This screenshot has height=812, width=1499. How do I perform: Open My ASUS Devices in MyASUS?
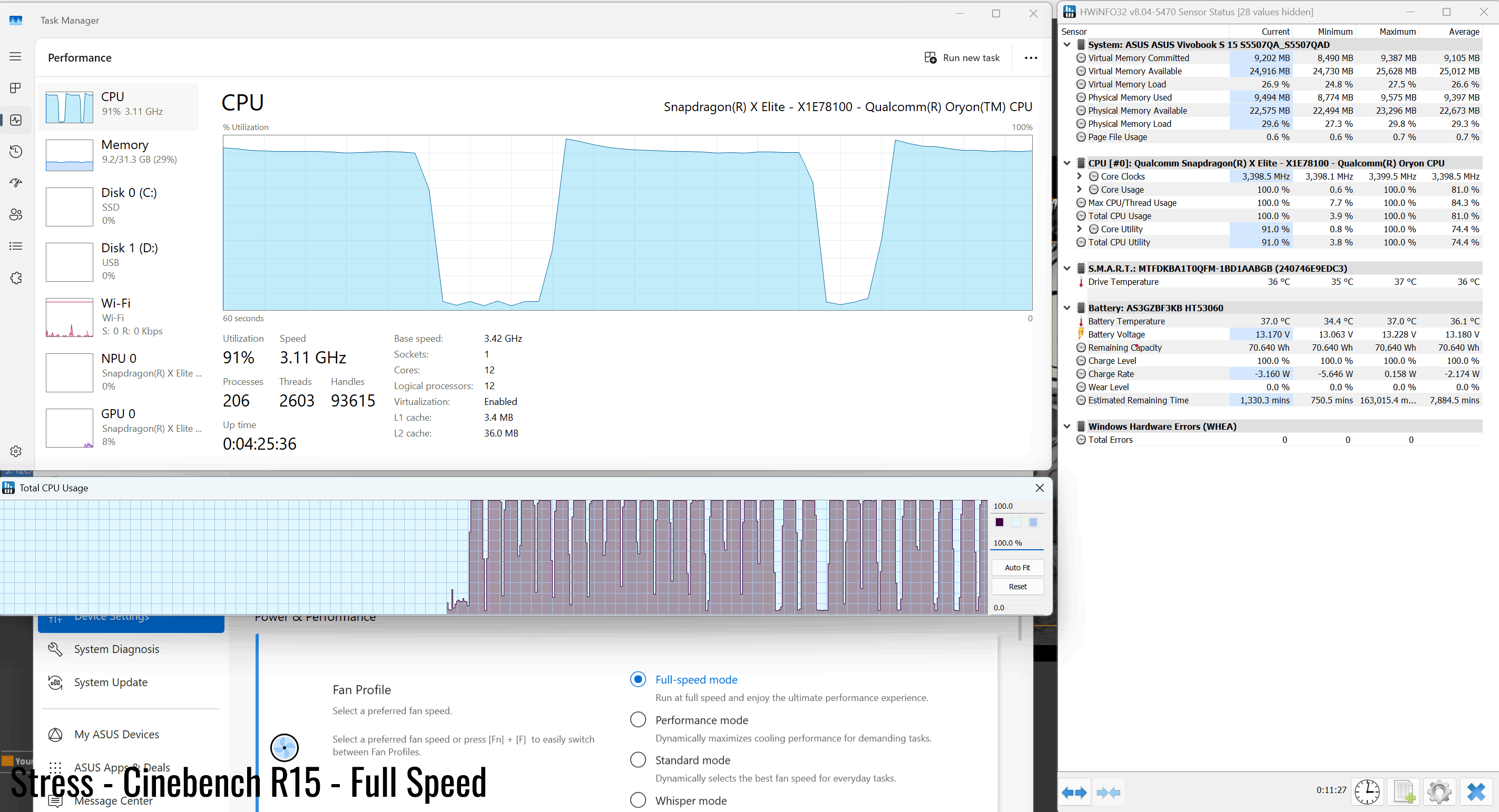(116, 735)
